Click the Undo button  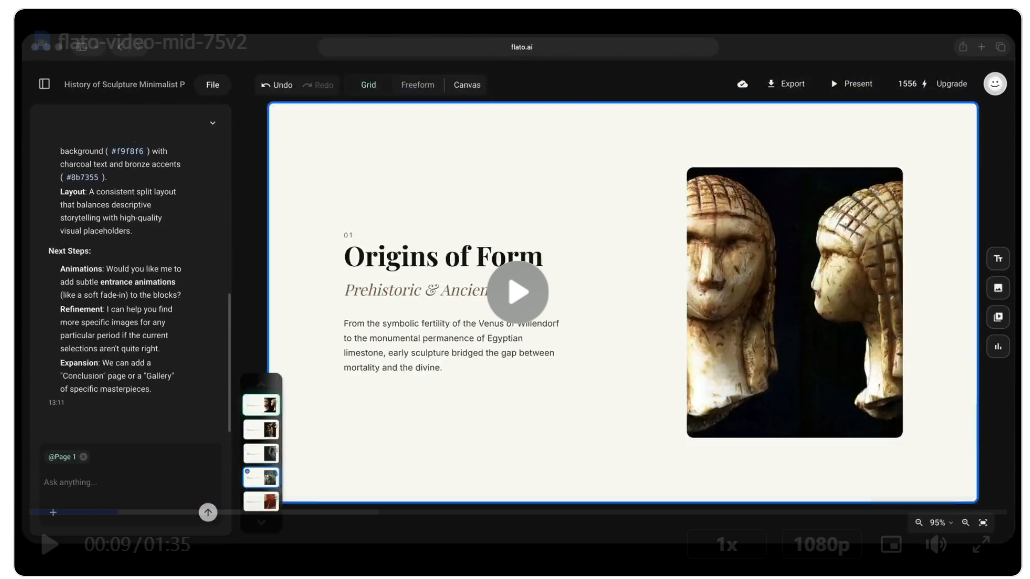(x=277, y=85)
